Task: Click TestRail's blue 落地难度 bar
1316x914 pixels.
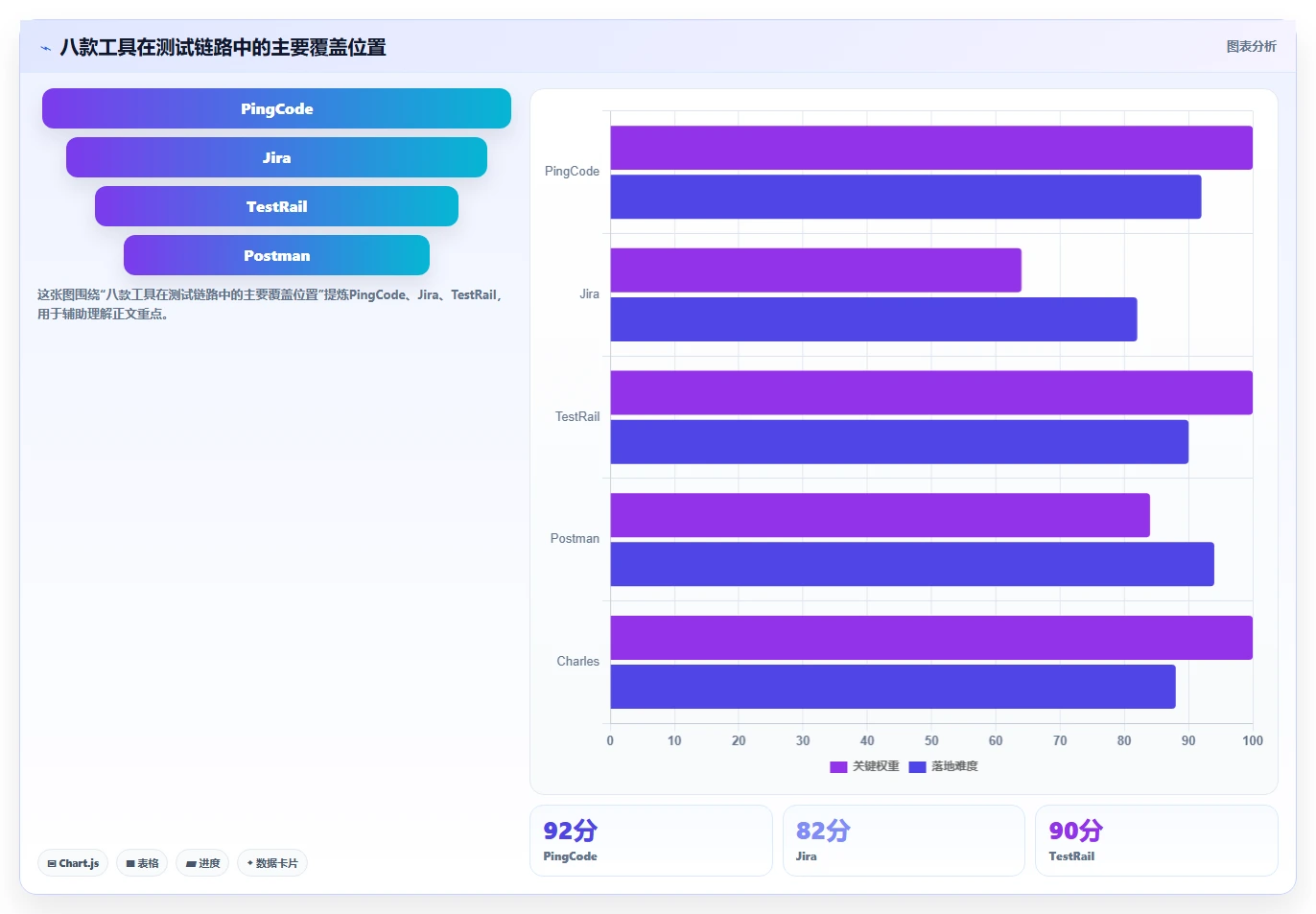Action: coord(900,442)
